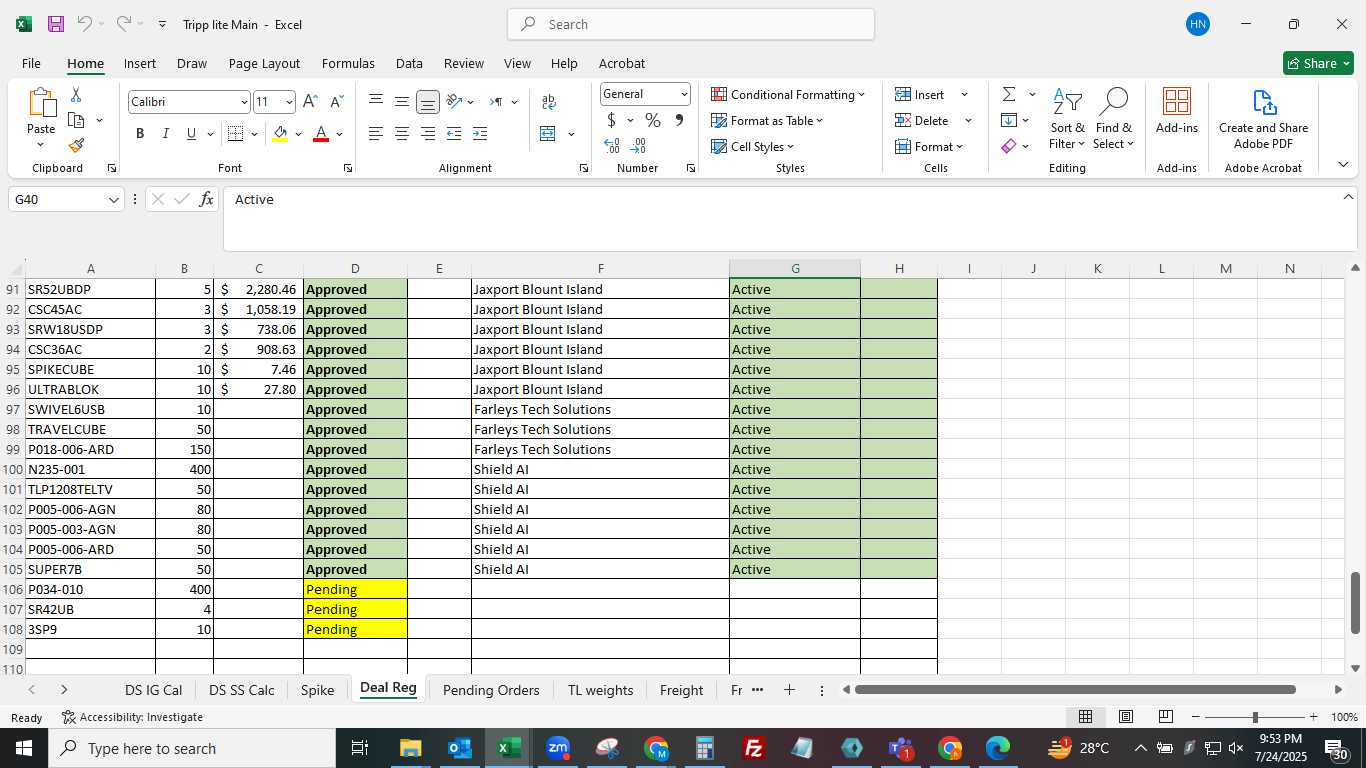Open Zoom app from the taskbar
Viewport: 1366px width, 768px height.
pyautogui.click(x=558, y=748)
